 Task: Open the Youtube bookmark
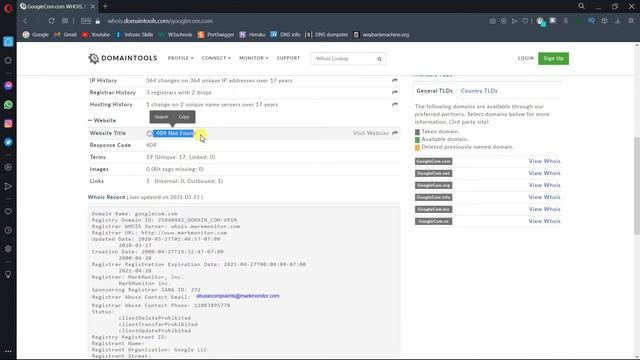click(96, 35)
